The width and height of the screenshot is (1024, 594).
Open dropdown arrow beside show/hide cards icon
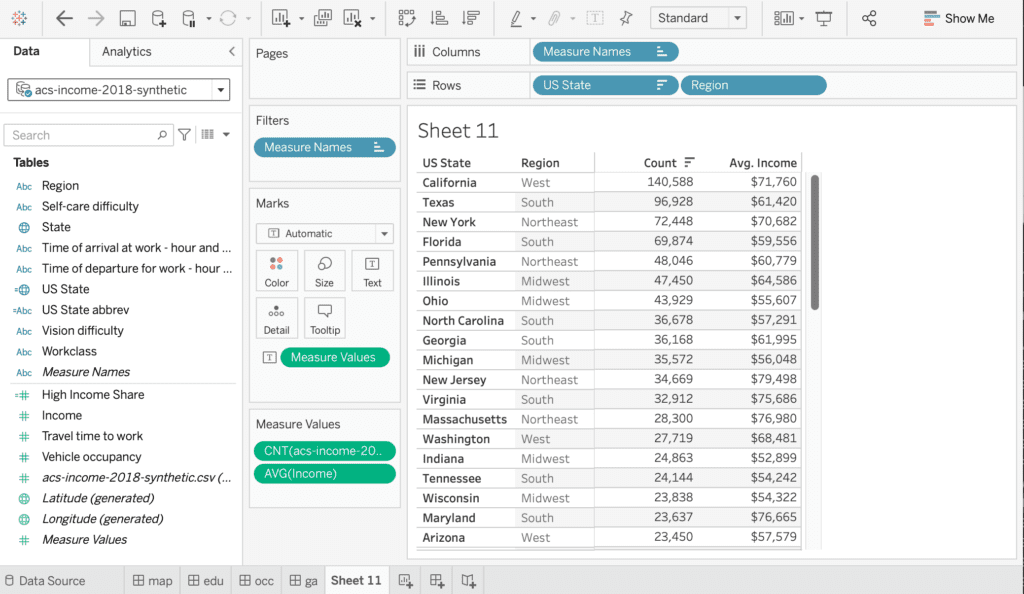tap(801, 19)
